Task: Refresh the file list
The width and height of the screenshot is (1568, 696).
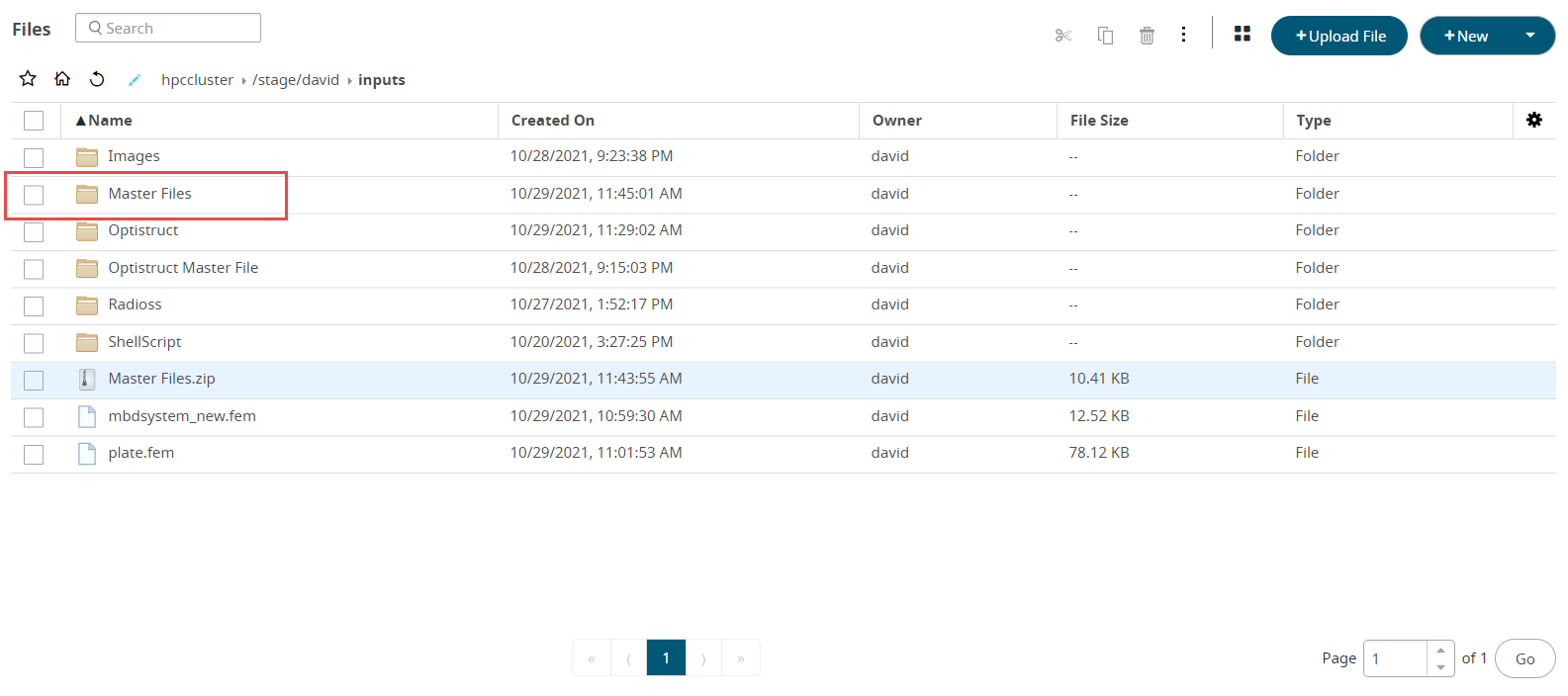Action: [97, 79]
